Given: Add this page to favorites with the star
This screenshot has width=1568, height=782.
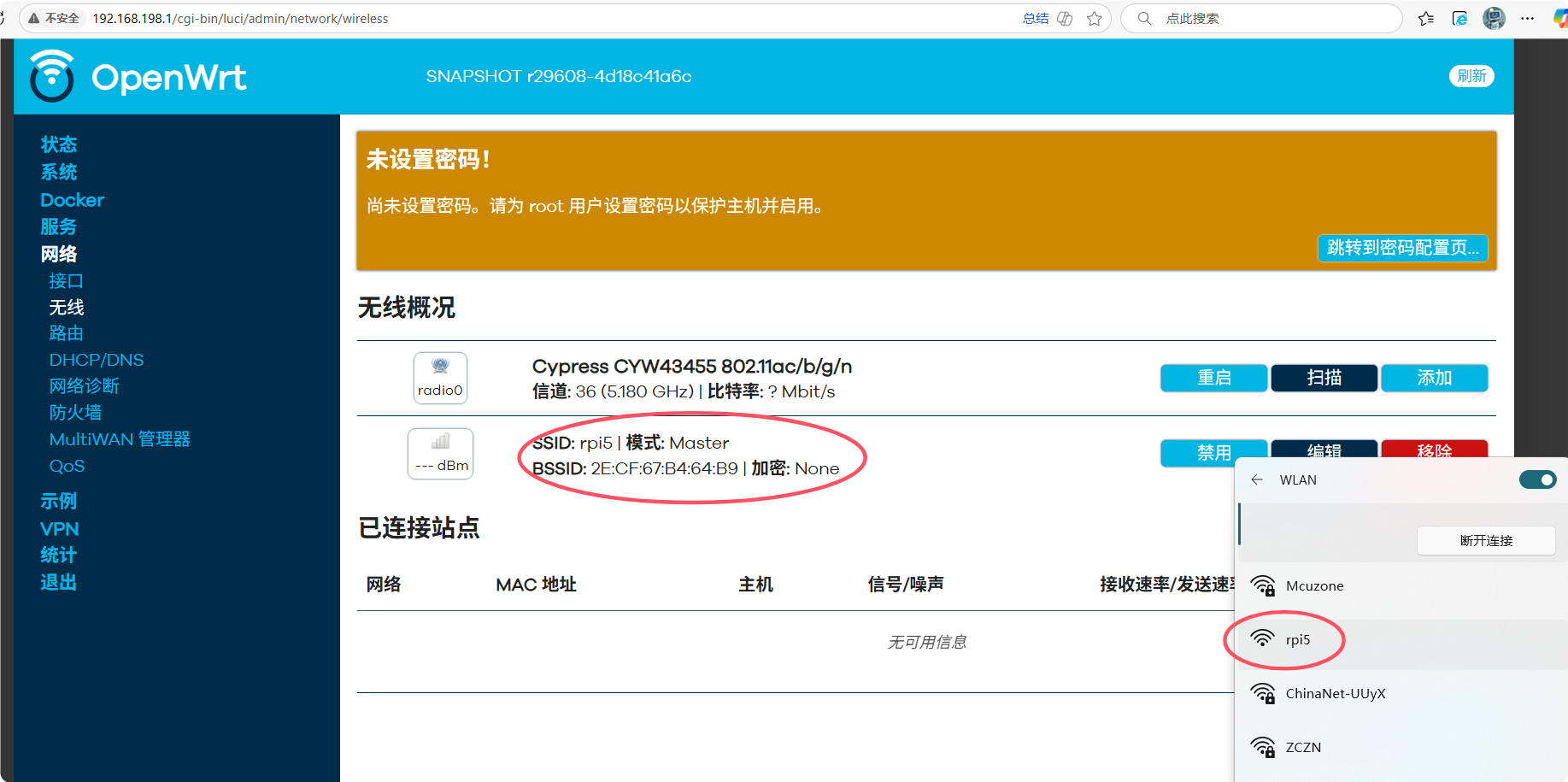Looking at the screenshot, I should (1094, 19).
